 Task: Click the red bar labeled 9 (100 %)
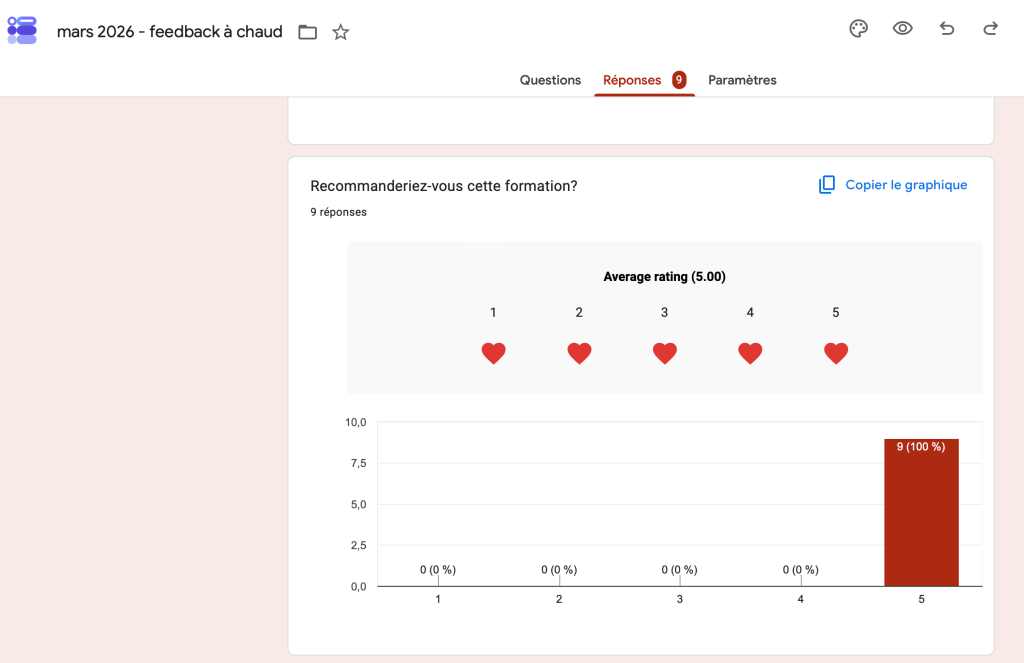coord(921,512)
